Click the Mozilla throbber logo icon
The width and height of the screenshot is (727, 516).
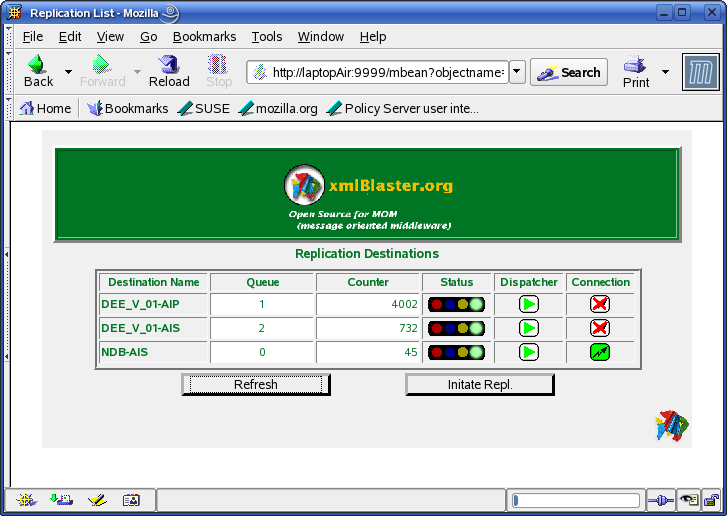[x=701, y=71]
